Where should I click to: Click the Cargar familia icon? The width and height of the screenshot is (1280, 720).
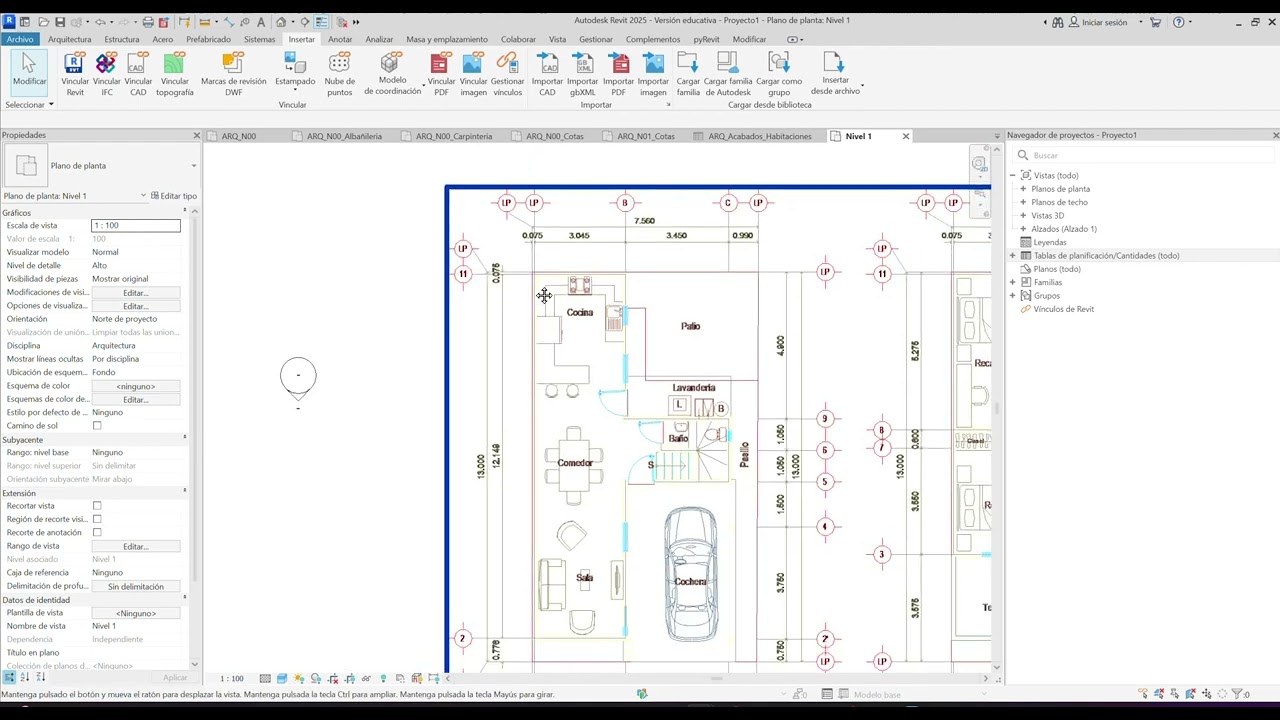[688, 75]
